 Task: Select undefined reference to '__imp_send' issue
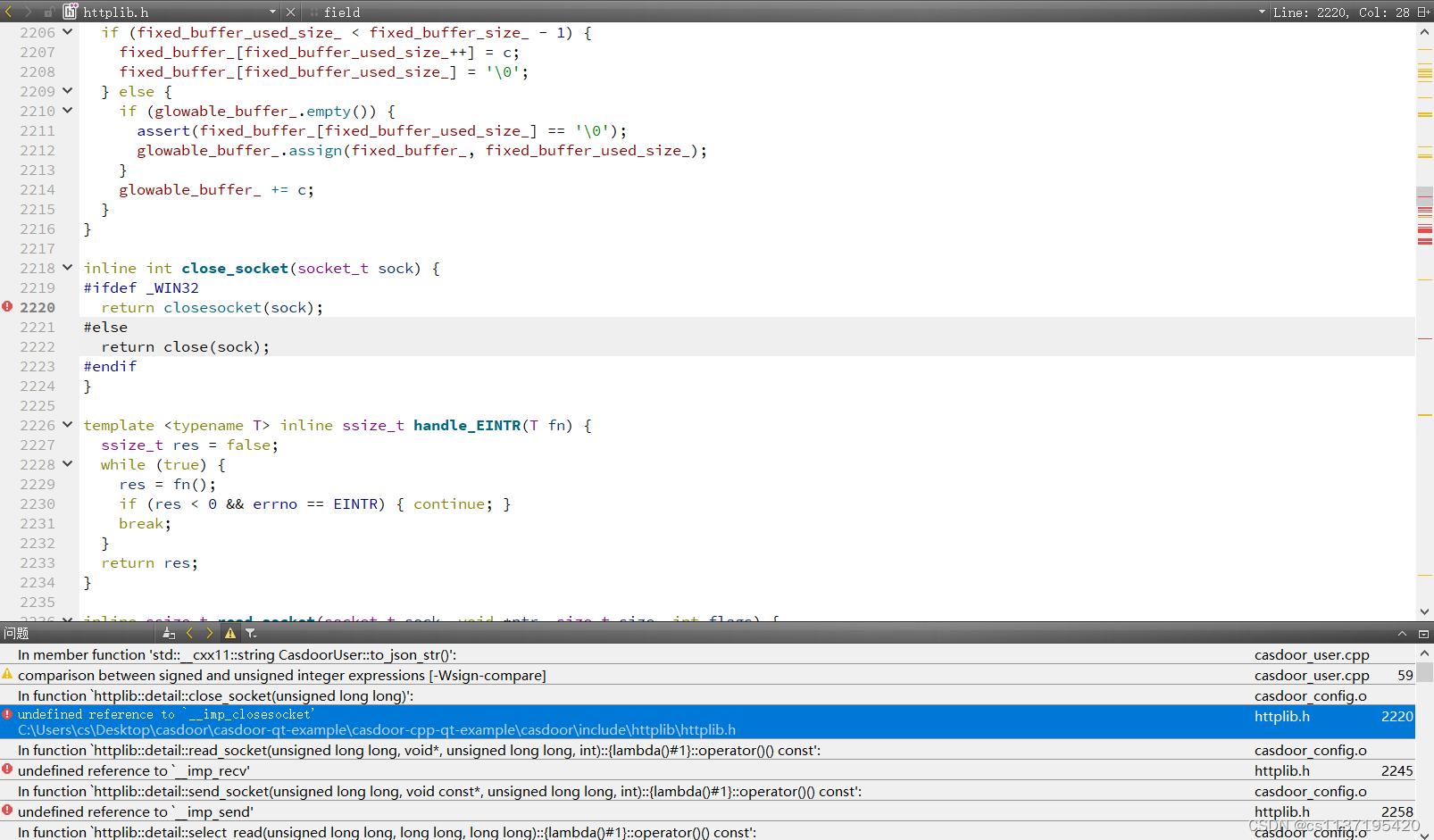coord(707,811)
